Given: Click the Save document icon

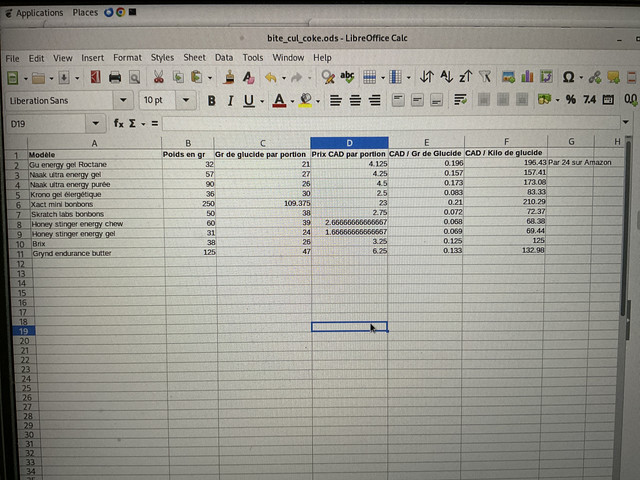Looking at the screenshot, I should [64, 78].
